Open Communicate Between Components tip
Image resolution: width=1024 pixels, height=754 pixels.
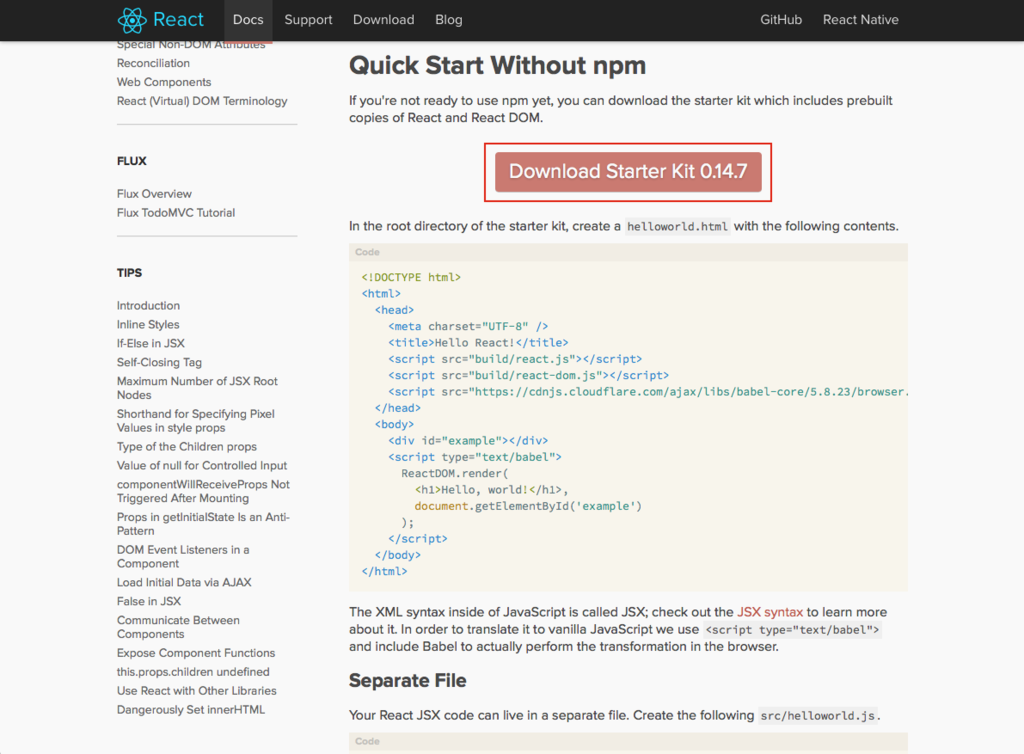tap(178, 627)
